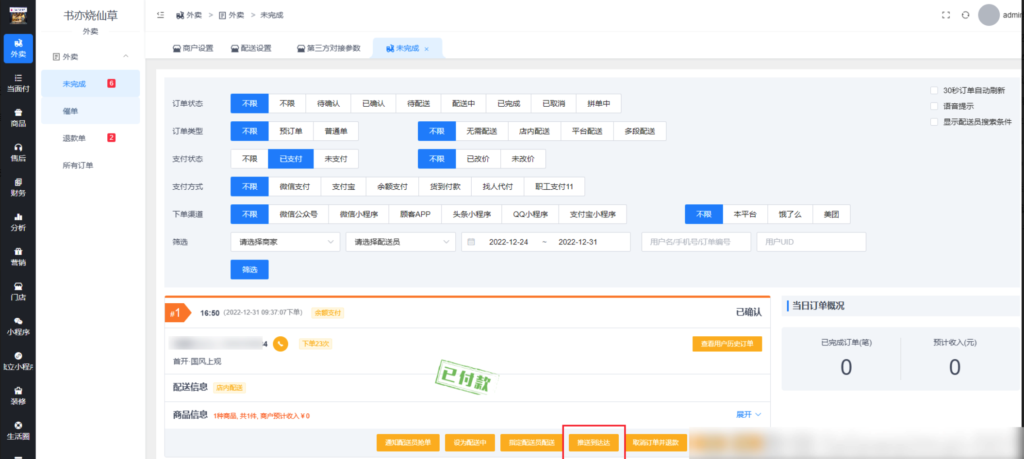Enable 30秒订单自动刷新 checkbox
Image resolution: width=1024 pixels, height=459 pixels.
coord(933,89)
